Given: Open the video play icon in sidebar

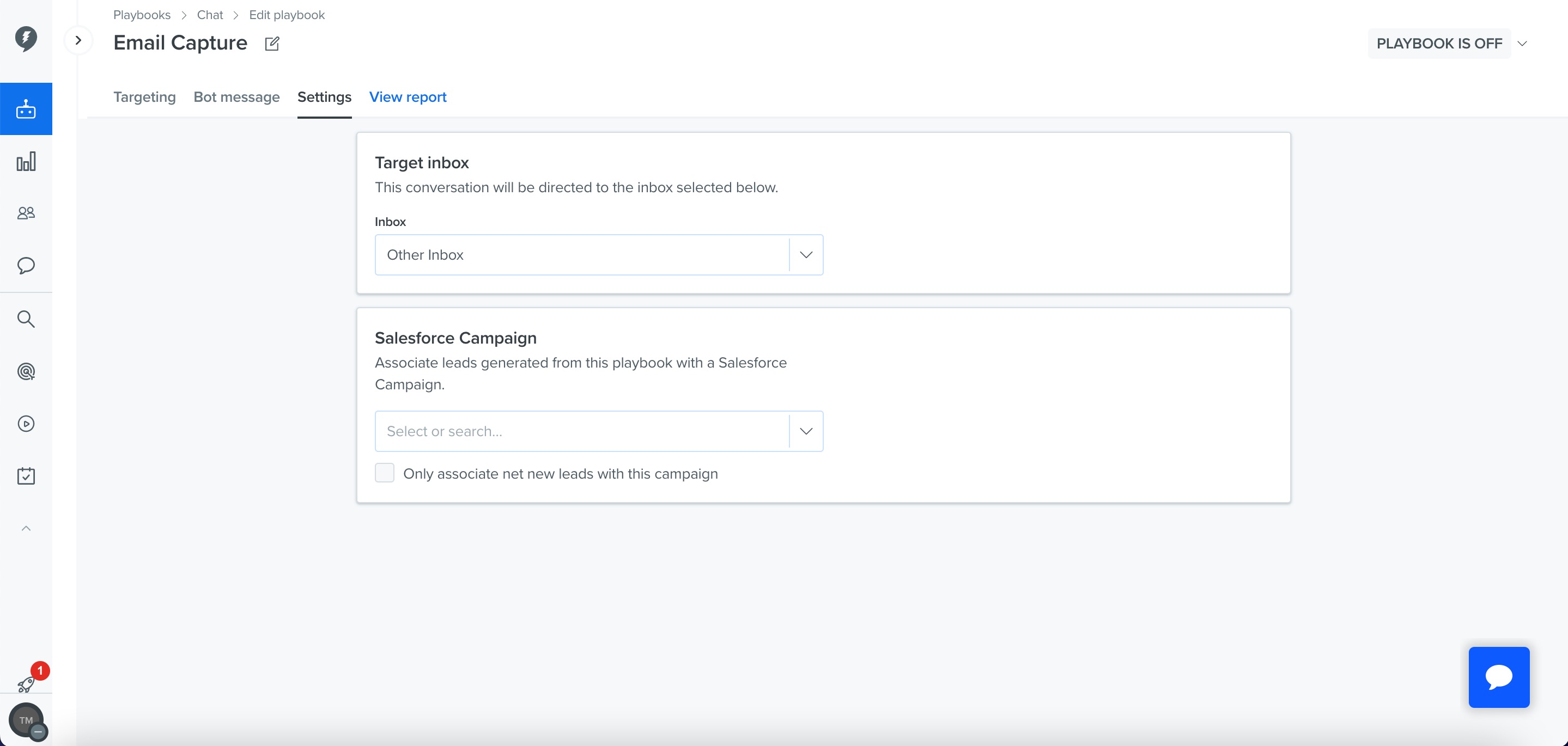Looking at the screenshot, I should pyautogui.click(x=26, y=424).
